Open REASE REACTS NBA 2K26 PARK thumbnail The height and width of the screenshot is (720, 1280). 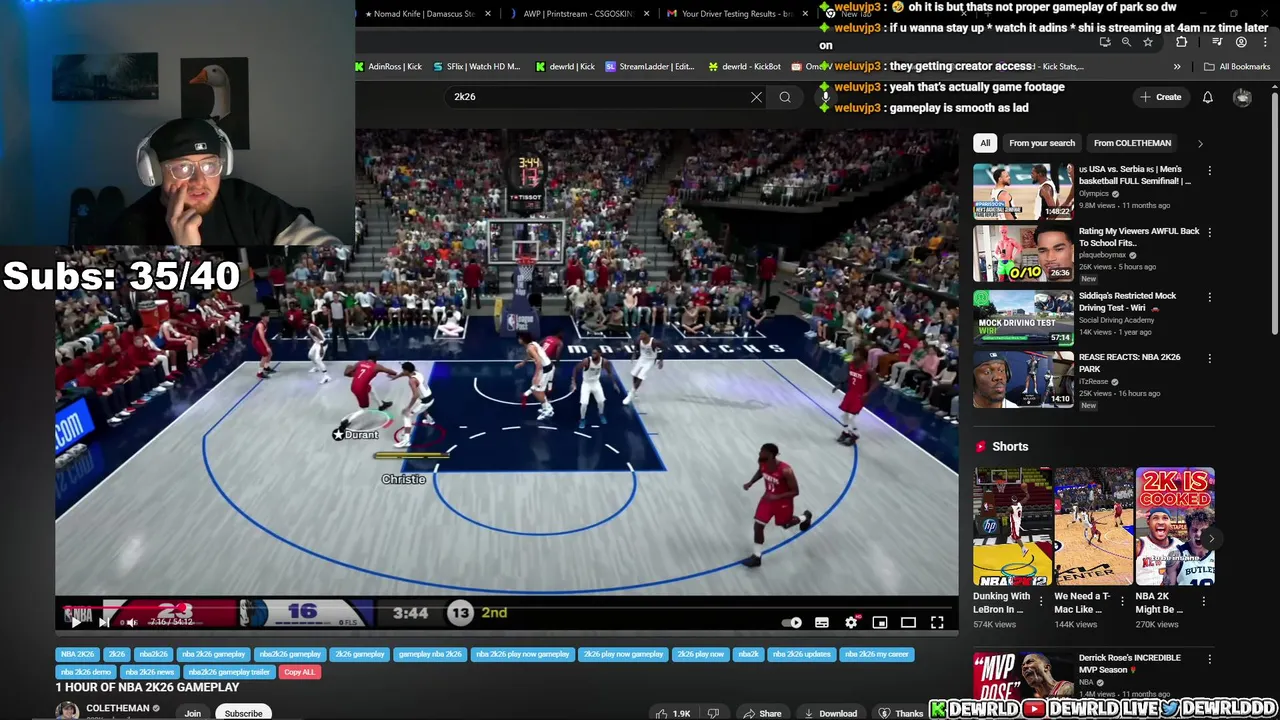pos(1023,379)
